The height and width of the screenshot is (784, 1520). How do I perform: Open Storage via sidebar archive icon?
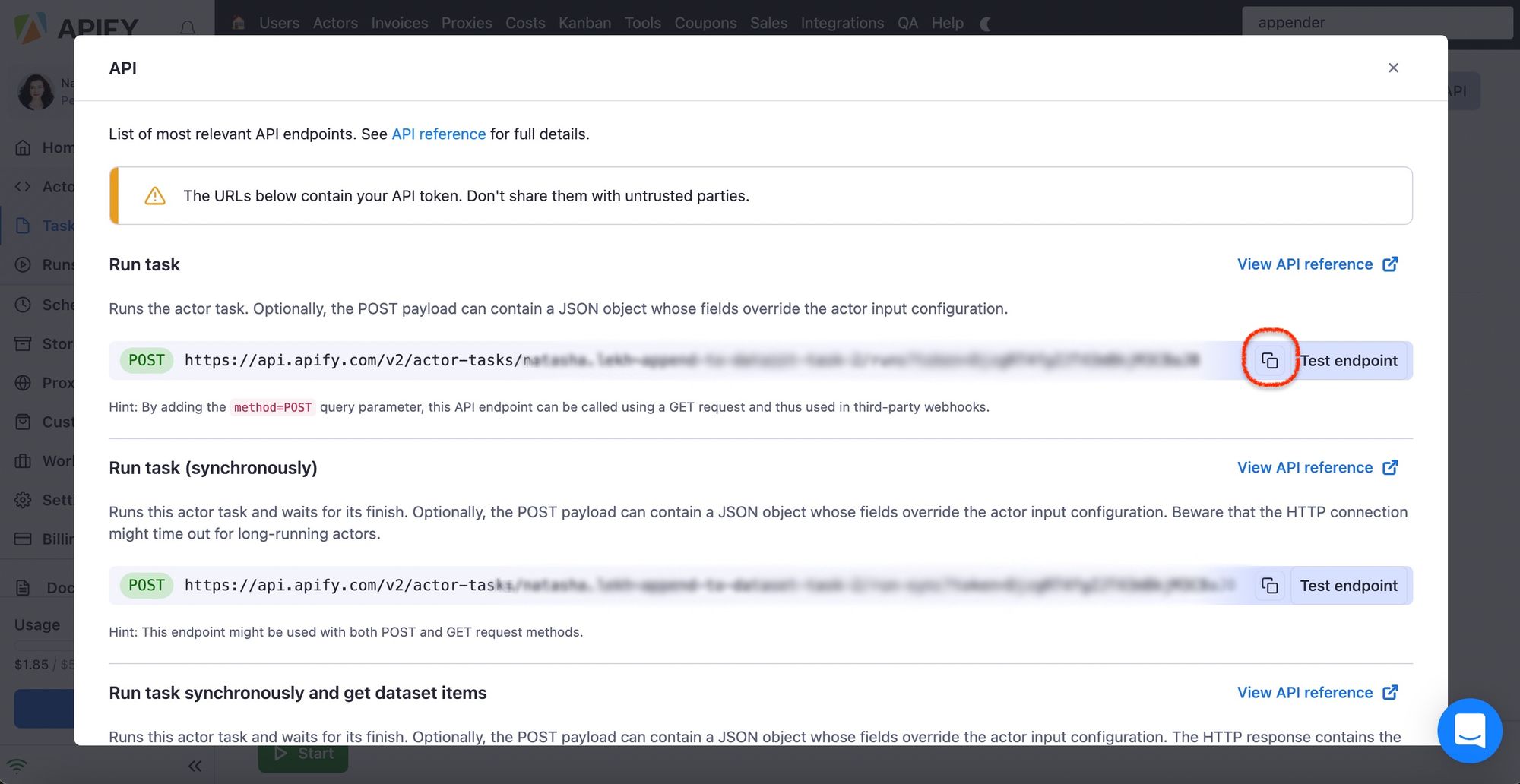(x=24, y=344)
